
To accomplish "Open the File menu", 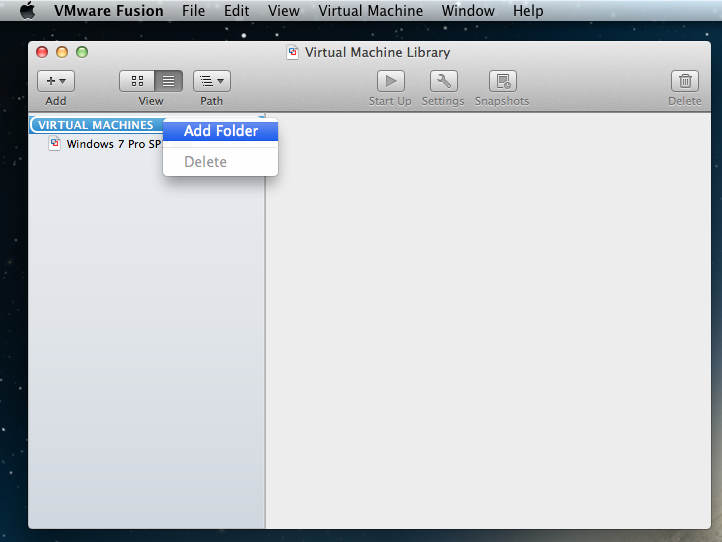I will (193, 11).
